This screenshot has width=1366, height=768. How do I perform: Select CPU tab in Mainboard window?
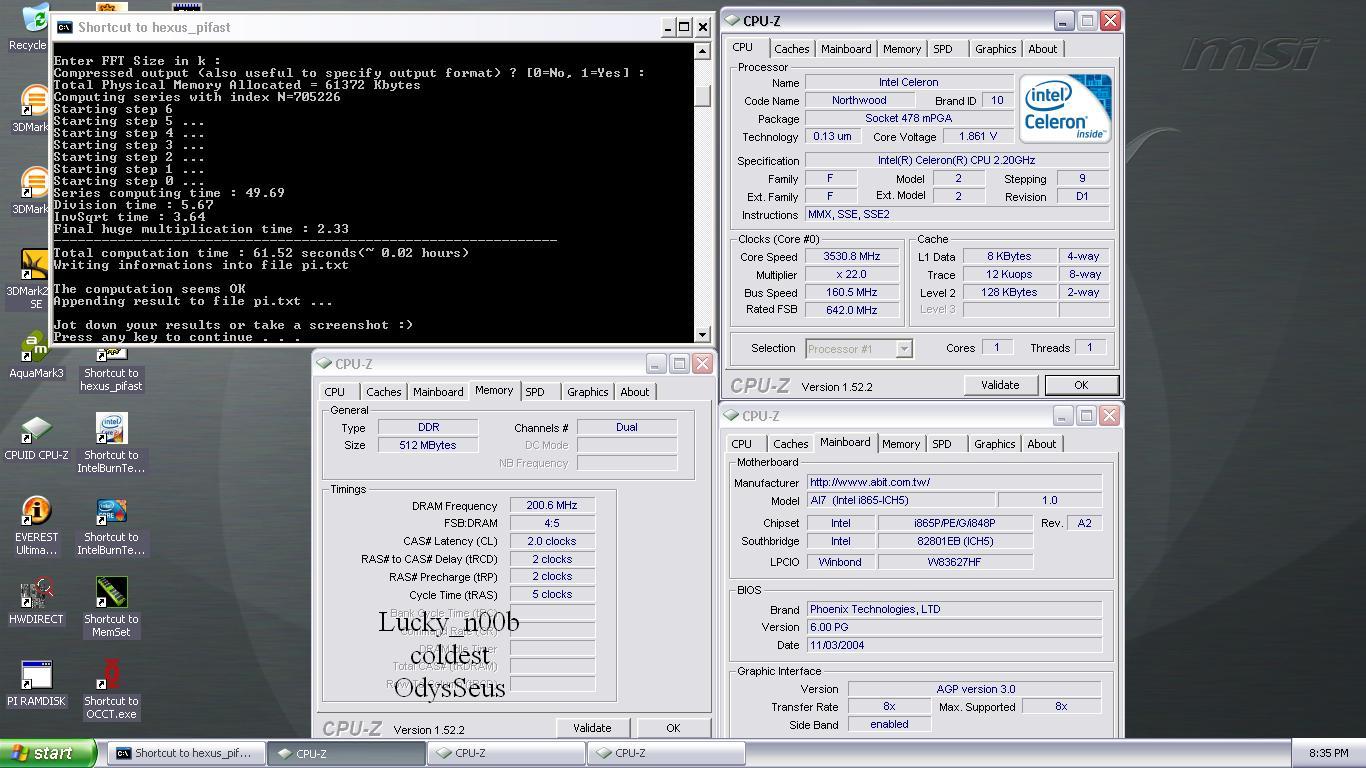pos(741,444)
